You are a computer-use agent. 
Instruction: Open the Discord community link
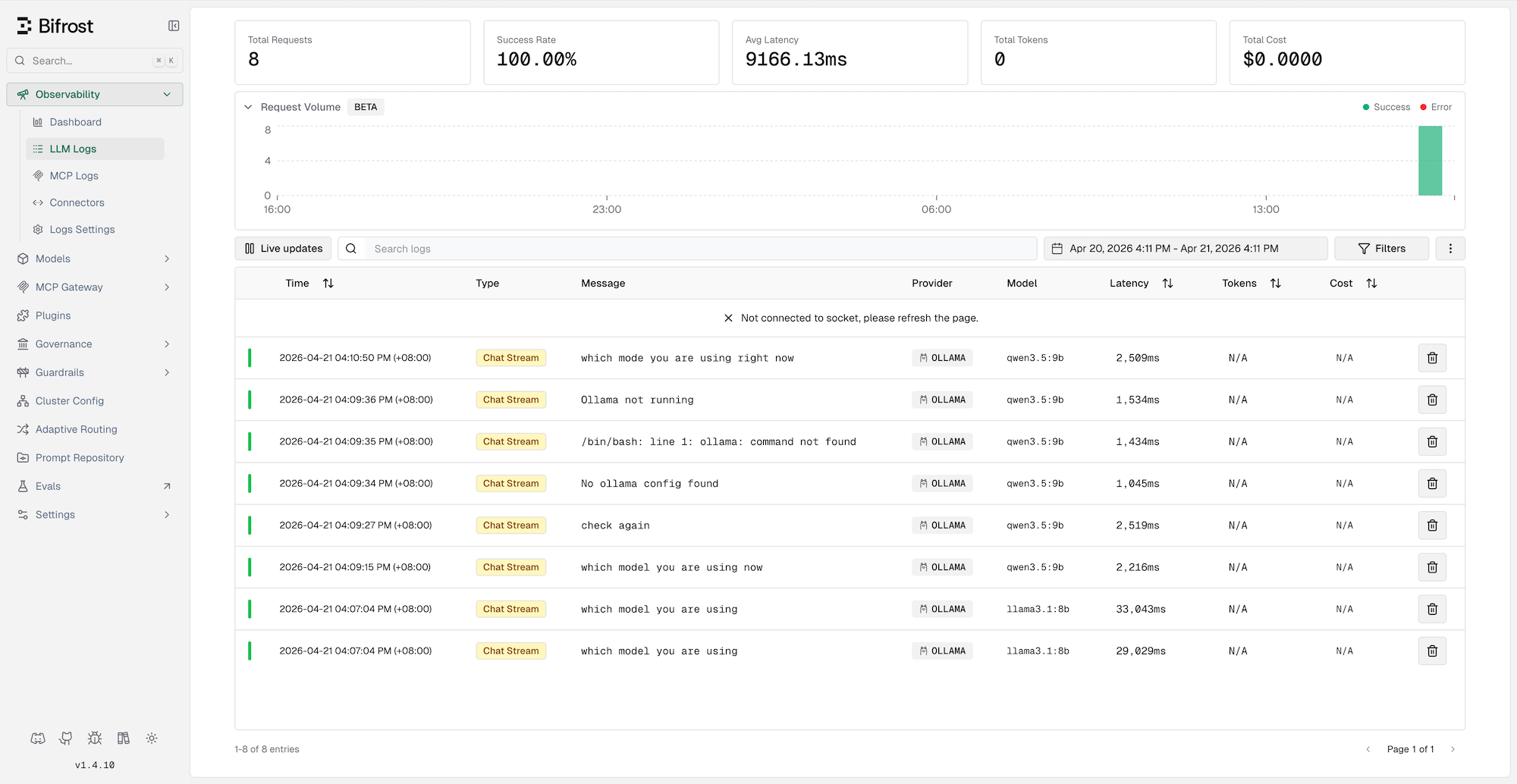click(x=38, y=738)
